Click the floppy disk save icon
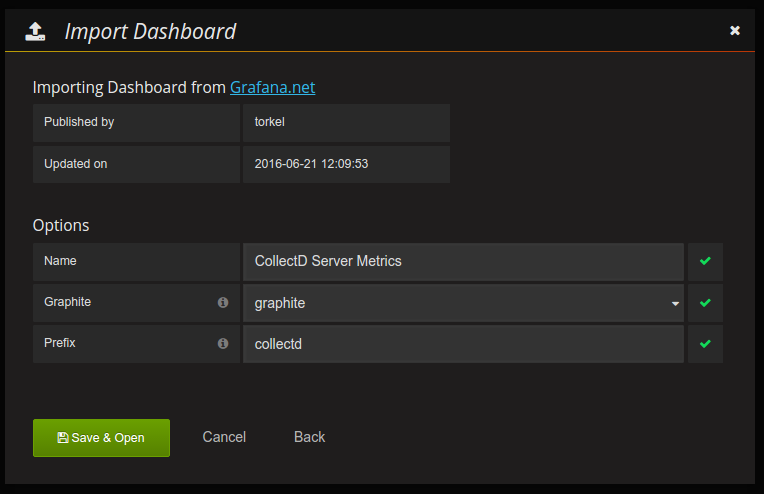The width and height of the screenshot is (764, 494). point(62,438)
